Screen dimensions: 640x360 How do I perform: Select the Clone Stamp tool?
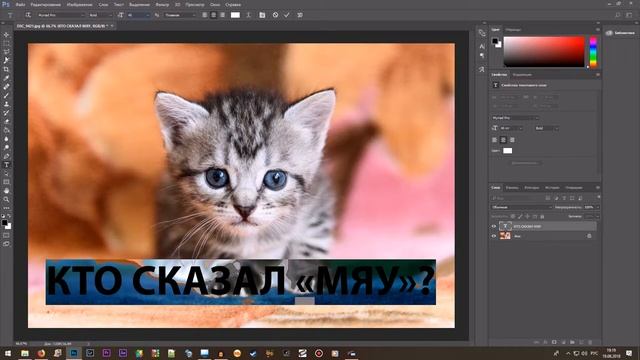tap(6, 104)
